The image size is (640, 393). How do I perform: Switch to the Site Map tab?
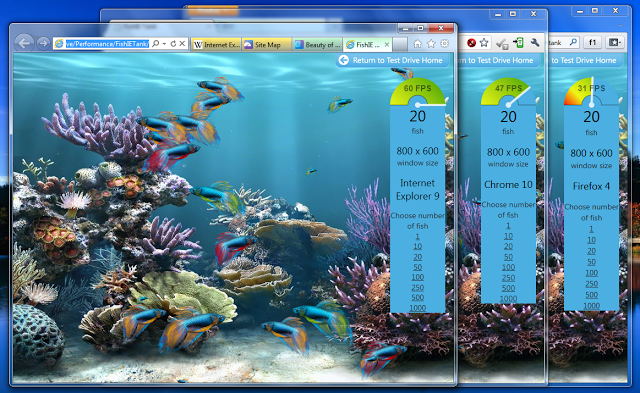pyautogui.click(x=267, y=44)
